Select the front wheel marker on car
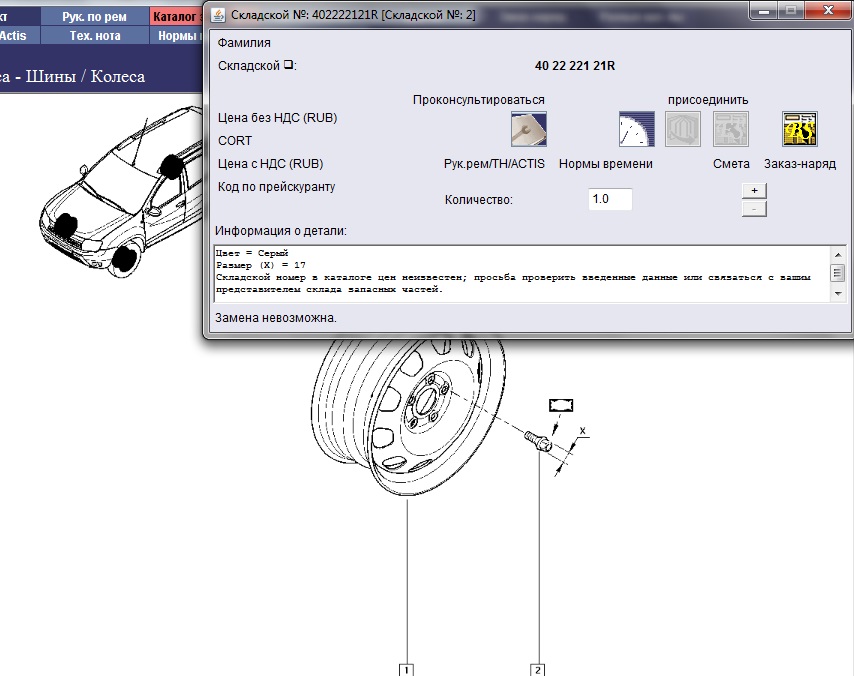 click(124, 258)
